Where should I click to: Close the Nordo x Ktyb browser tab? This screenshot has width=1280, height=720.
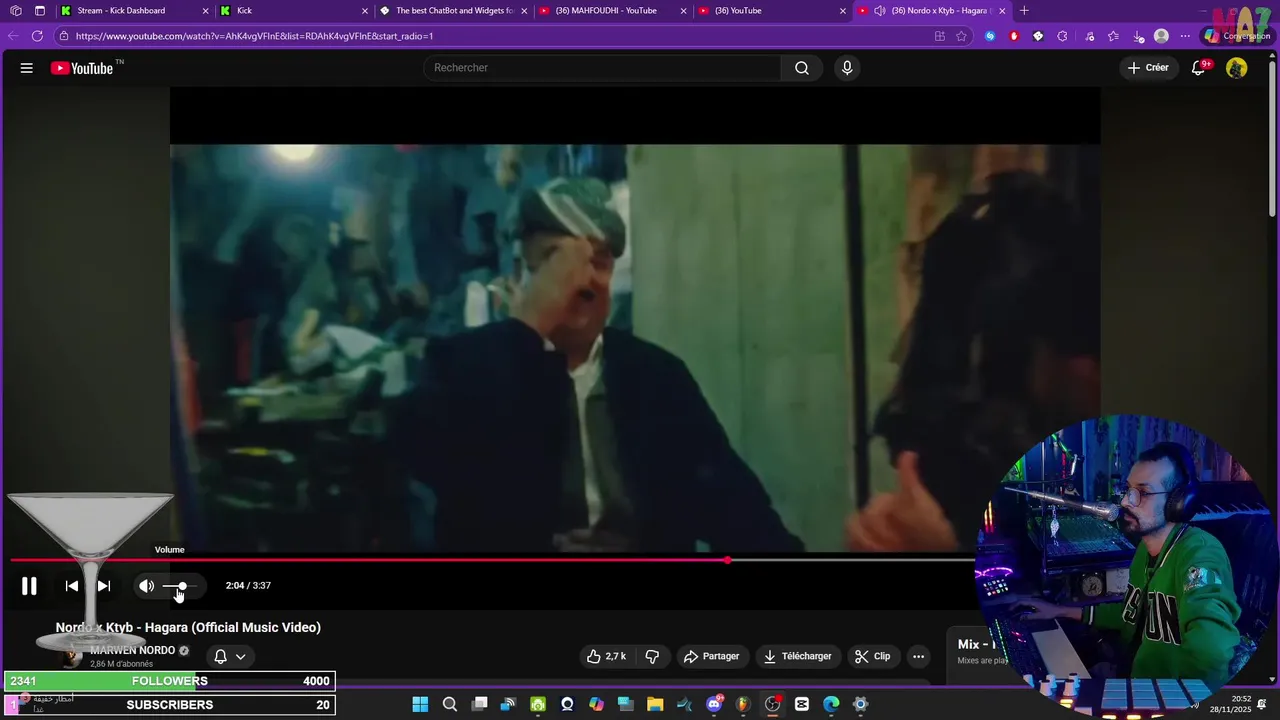click(x=1002, y=11)
